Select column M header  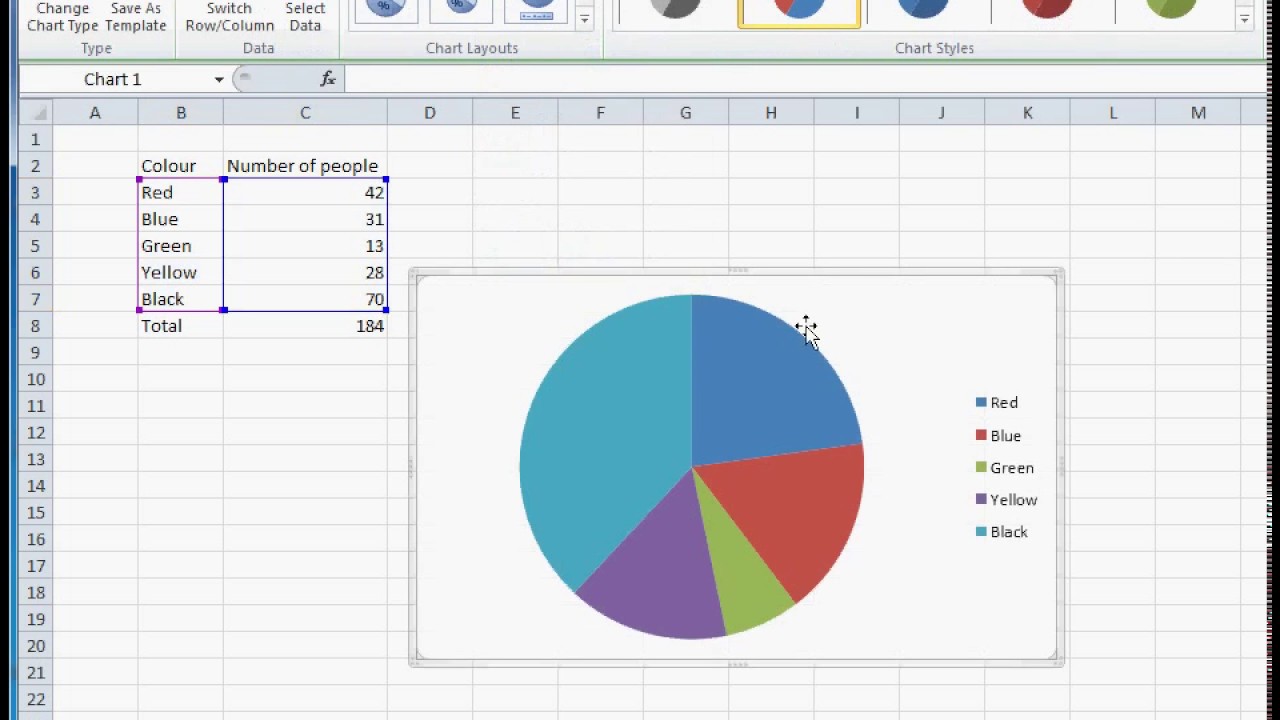(1198, 113)
